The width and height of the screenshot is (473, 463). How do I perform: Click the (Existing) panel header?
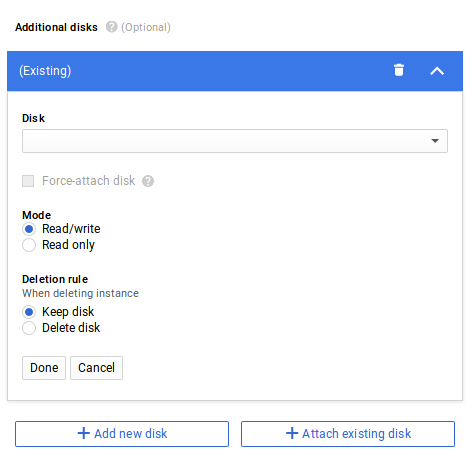click(x=235, y=71)
